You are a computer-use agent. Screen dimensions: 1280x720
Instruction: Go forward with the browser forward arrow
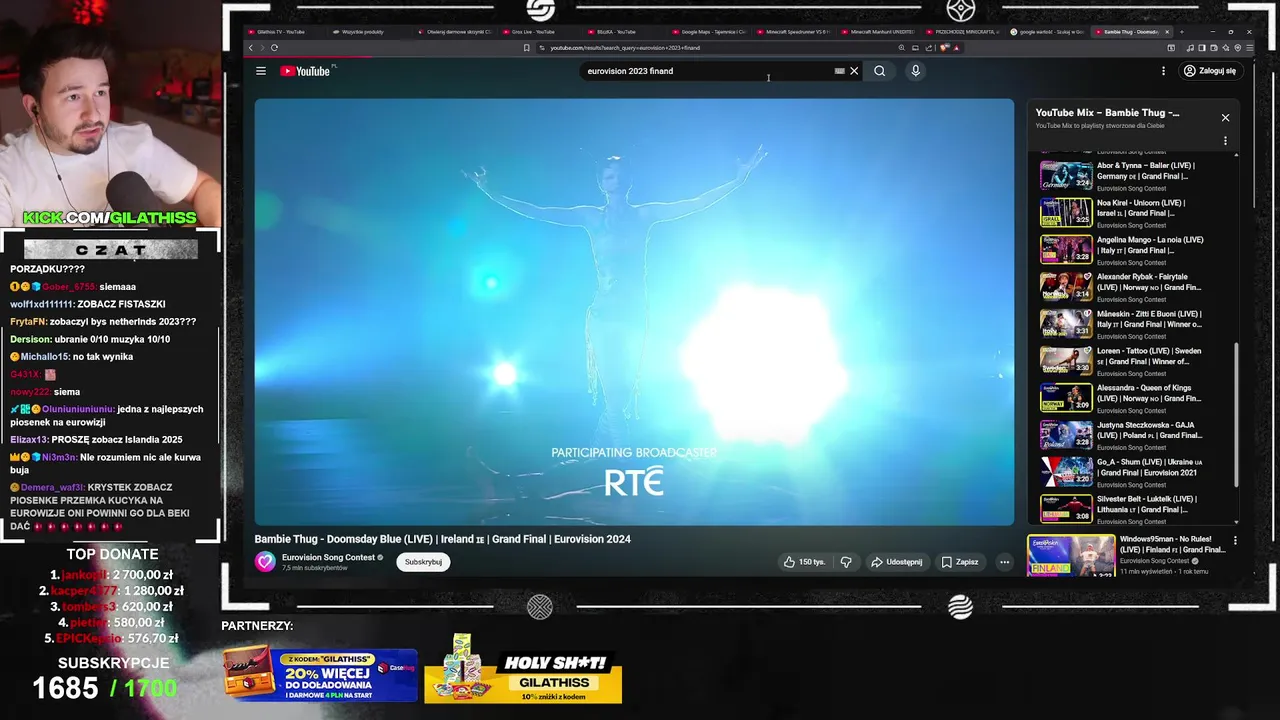[x=262, y=48]
